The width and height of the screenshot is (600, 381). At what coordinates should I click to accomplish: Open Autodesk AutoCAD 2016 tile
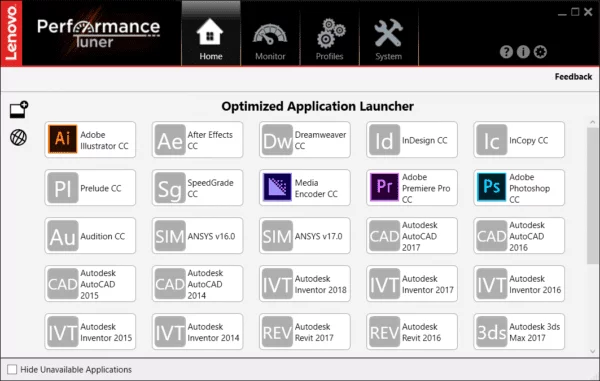519,236
